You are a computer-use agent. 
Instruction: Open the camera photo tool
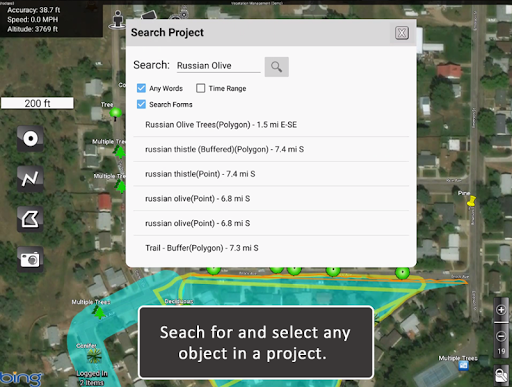point(30,259)
